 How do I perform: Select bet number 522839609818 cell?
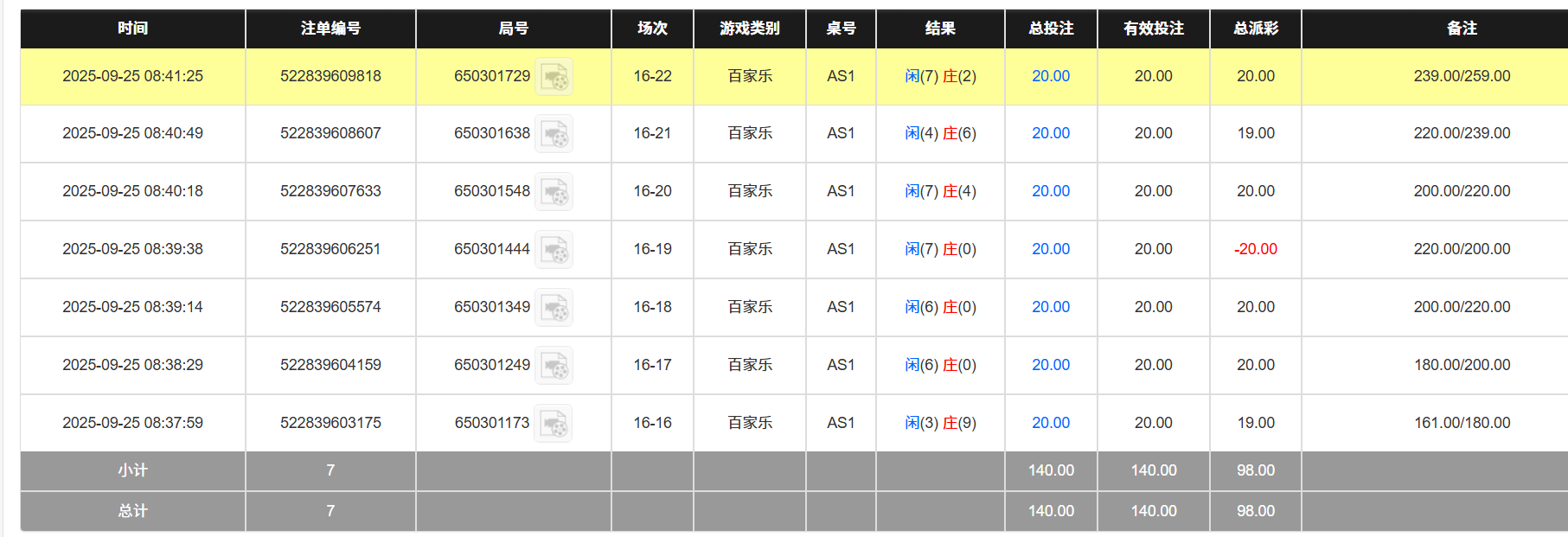330,76
